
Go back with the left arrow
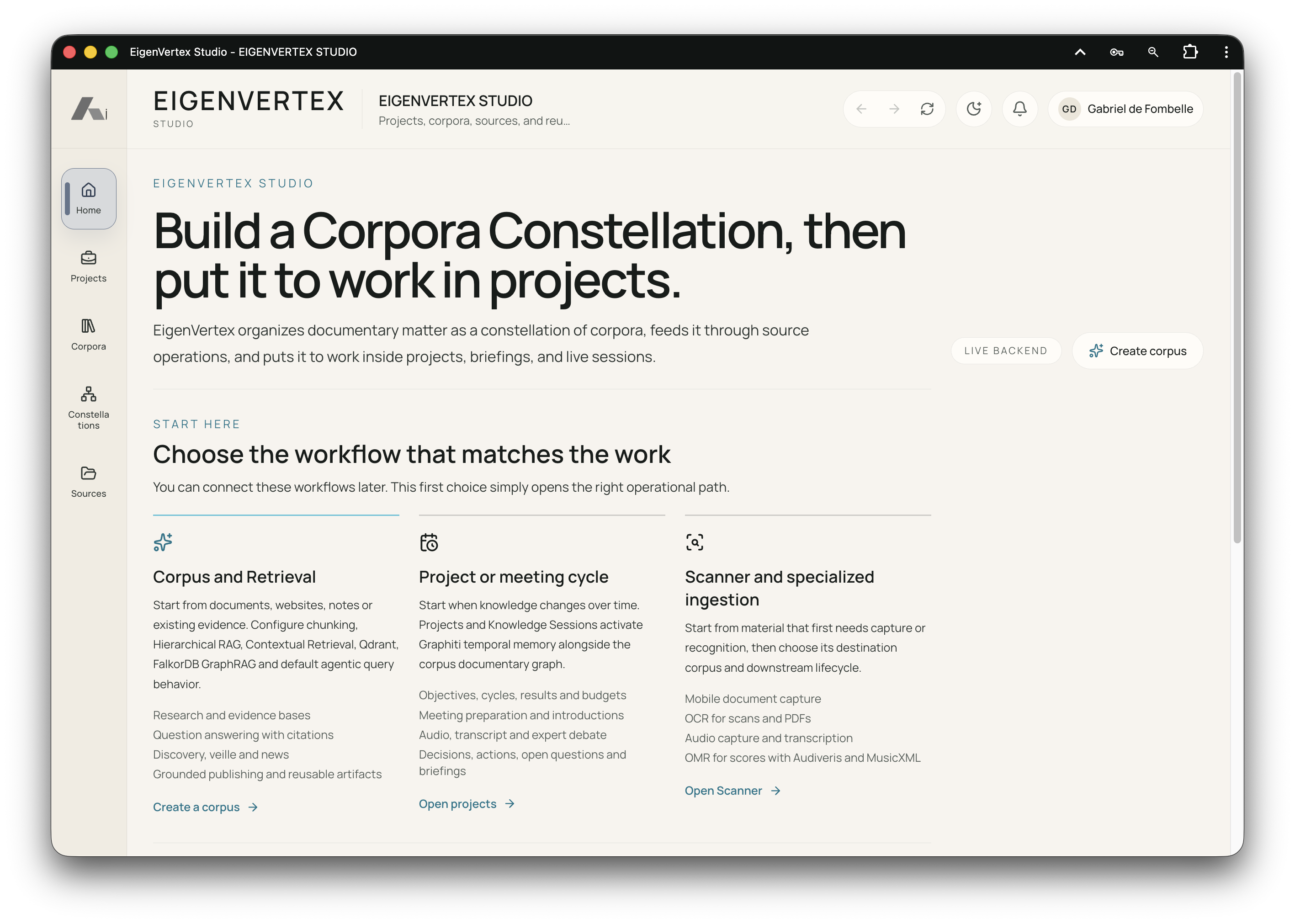click(x=861, y=109)
